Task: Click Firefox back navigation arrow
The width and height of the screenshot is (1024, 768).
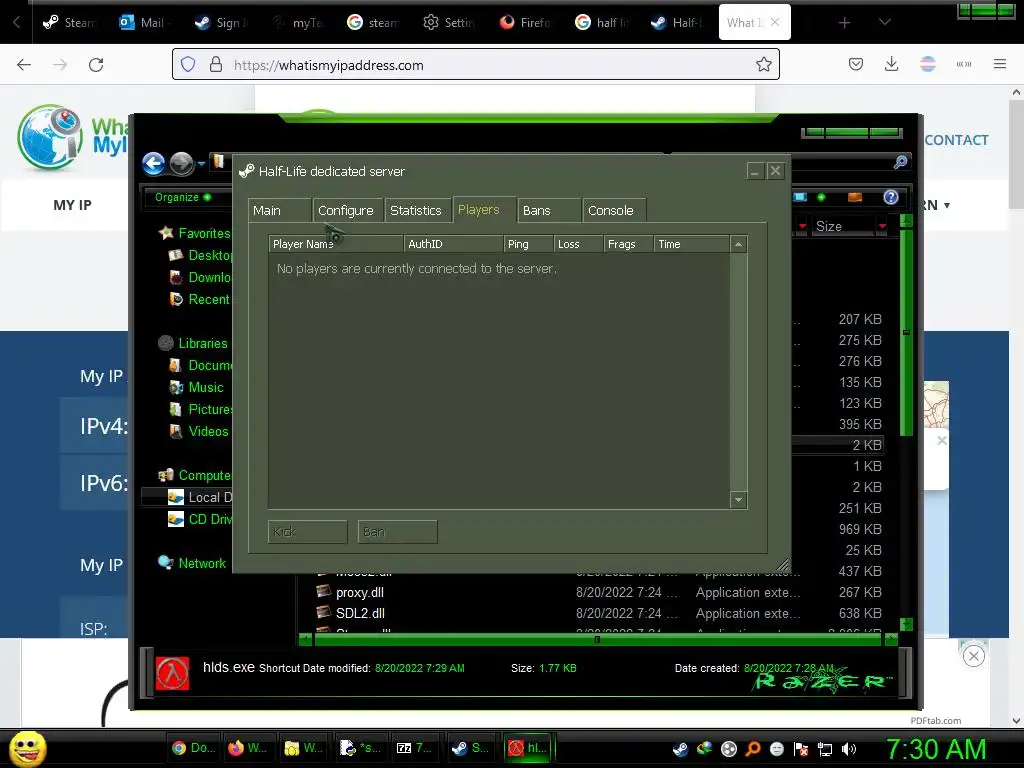Action: (x=24, y=65)
